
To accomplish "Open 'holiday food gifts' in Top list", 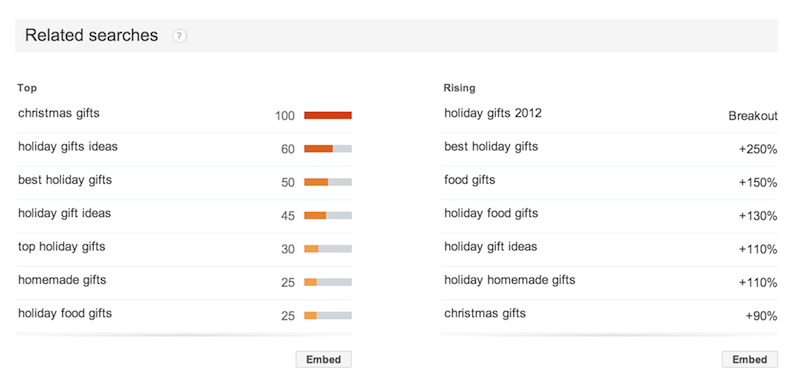I will tap(65, 313).
